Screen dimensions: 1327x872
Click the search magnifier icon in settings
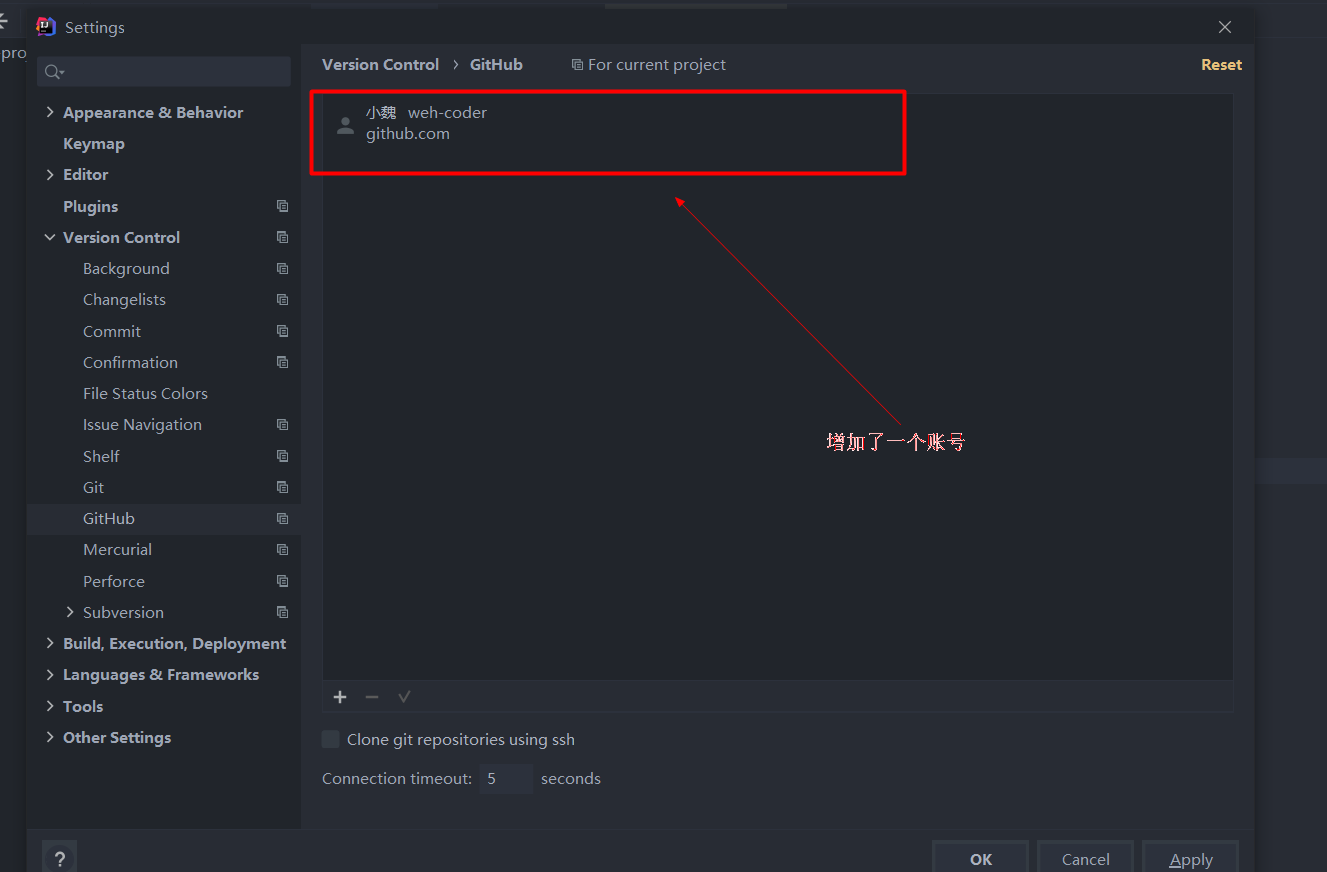(54, 72)
